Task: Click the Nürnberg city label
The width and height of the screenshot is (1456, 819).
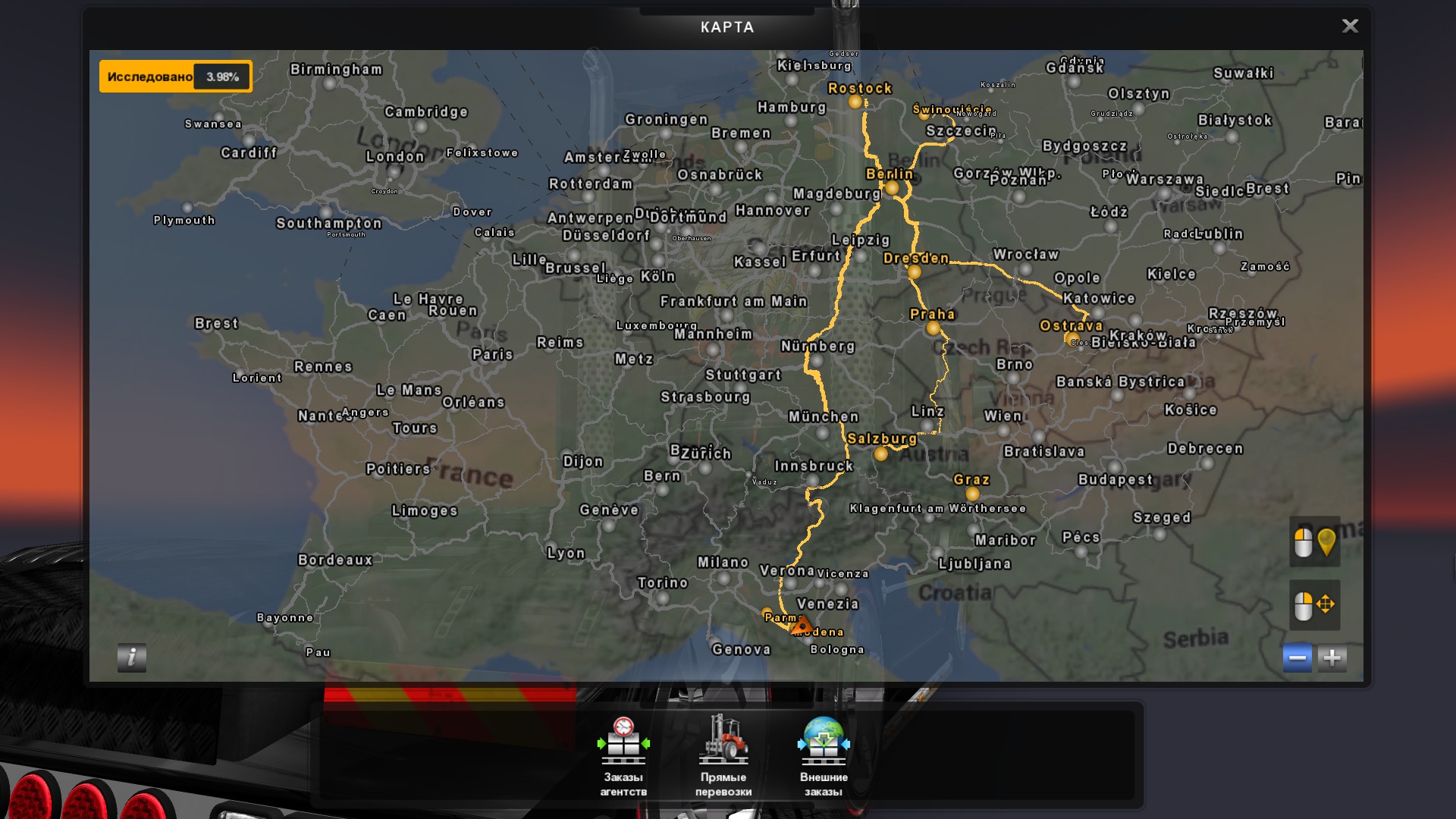Action: point(818,347)
